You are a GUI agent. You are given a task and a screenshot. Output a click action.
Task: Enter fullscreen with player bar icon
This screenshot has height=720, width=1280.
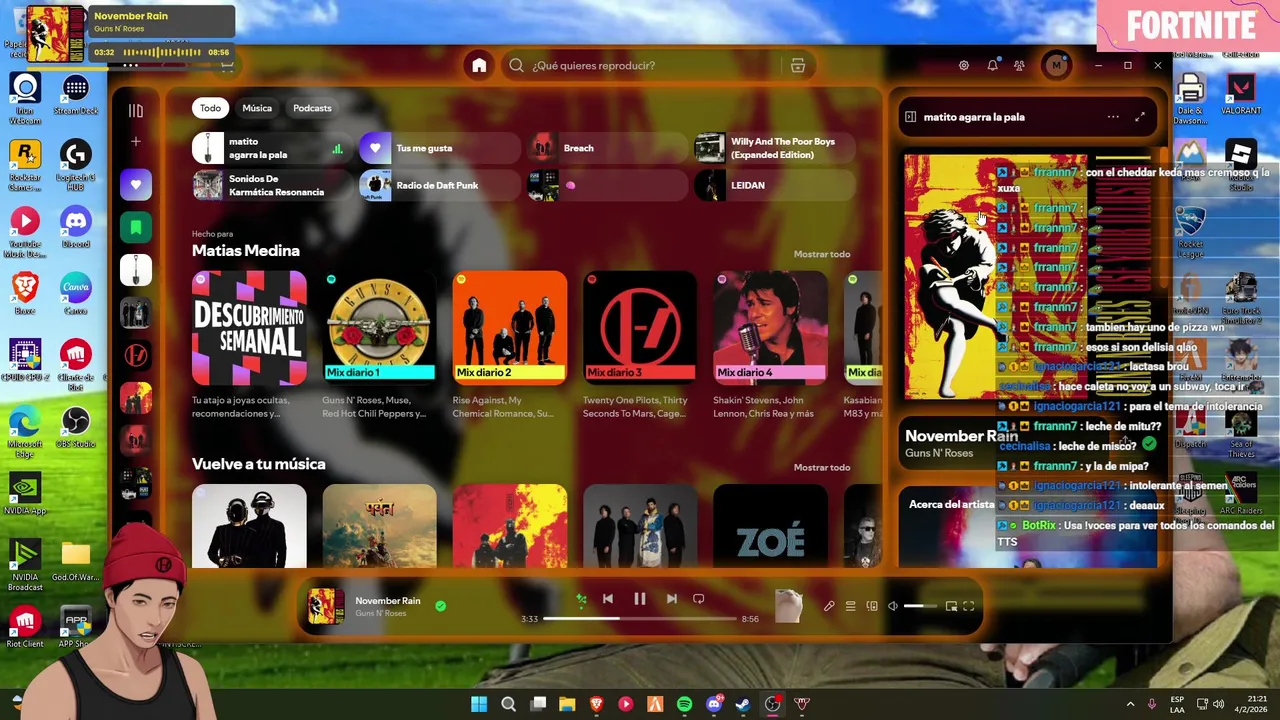pos(969,607)
